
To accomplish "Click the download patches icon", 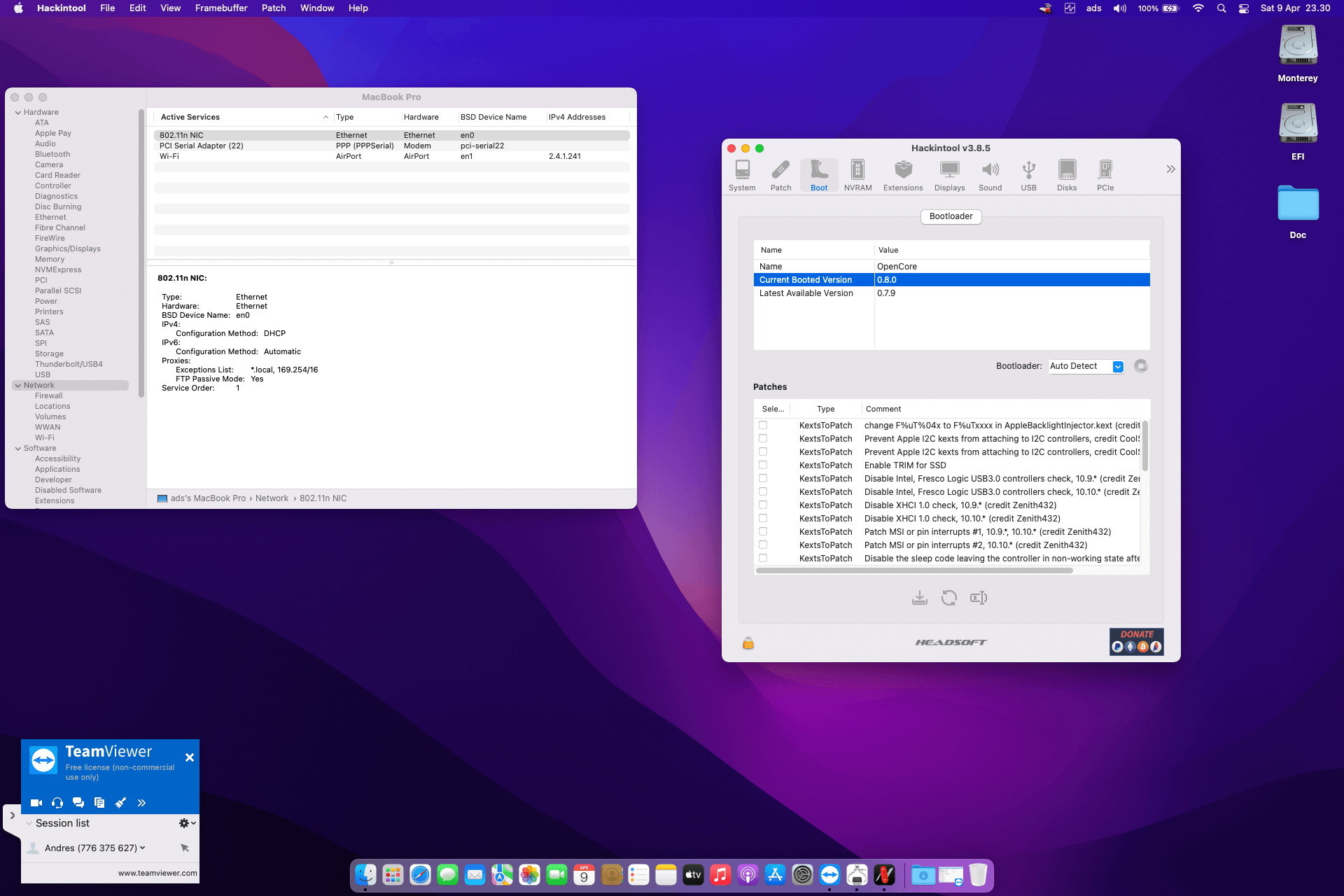I will (919, 598).
